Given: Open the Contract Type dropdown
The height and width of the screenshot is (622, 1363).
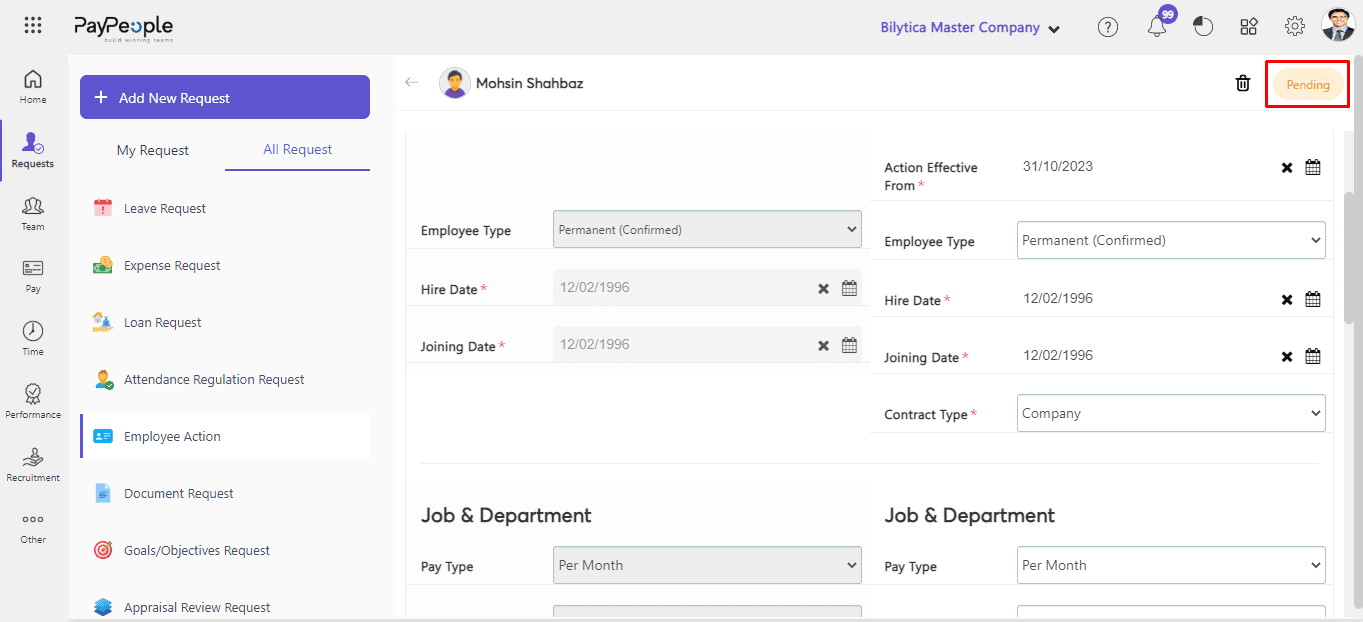Looking at the screenshot, I should tap(1170, 414).
